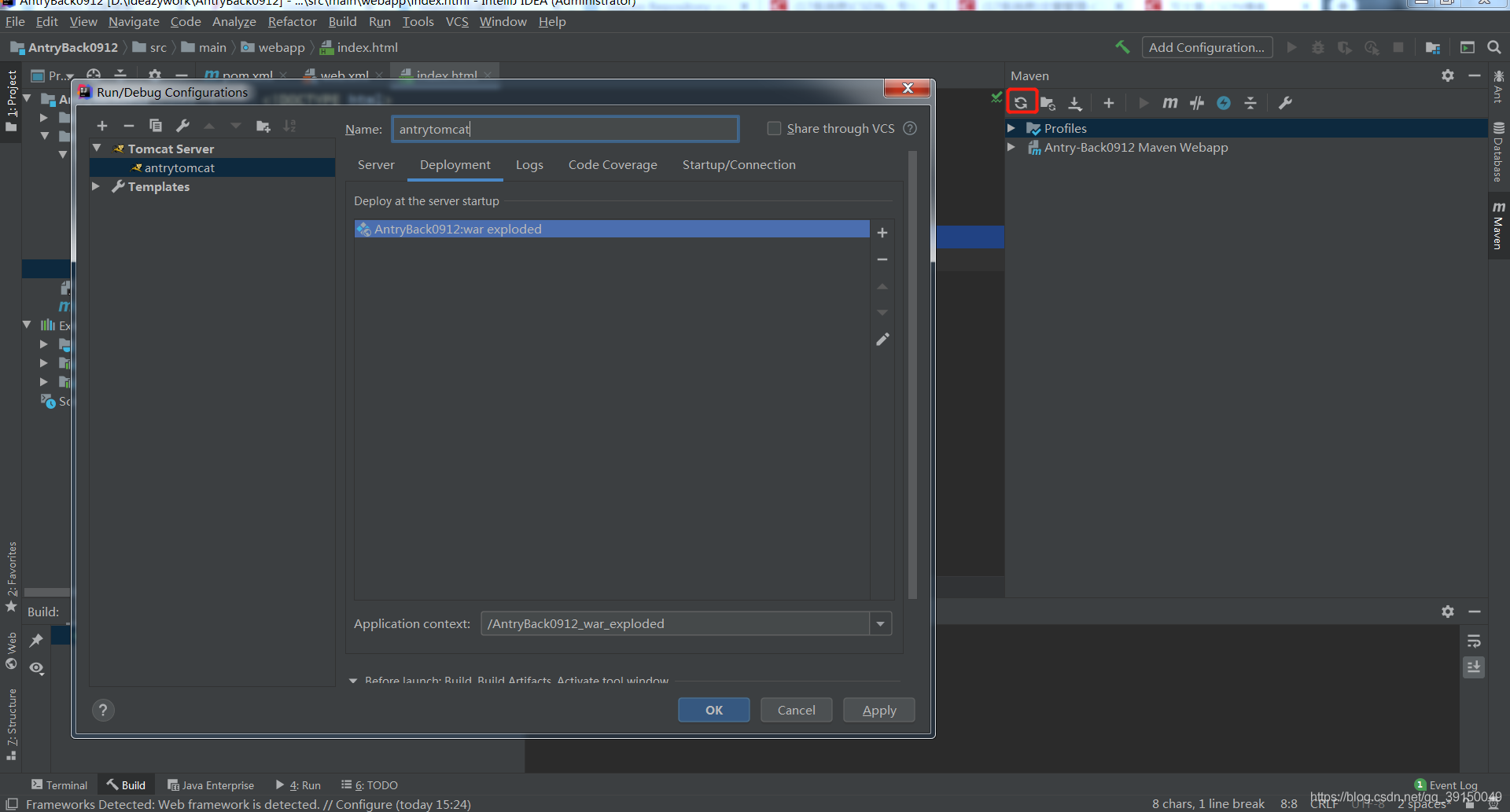
Task: Add deployment artifact with plus icon
Action: pos(882,233)
